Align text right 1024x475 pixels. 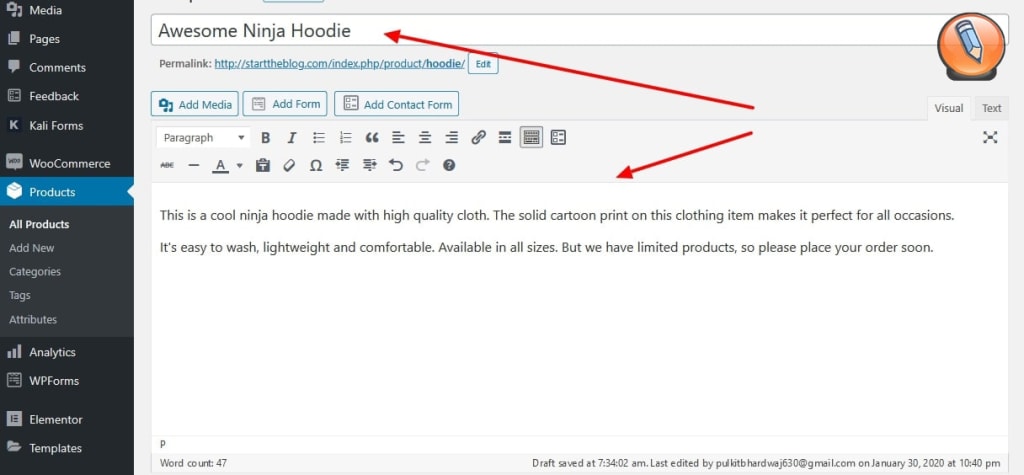(452, 138)
